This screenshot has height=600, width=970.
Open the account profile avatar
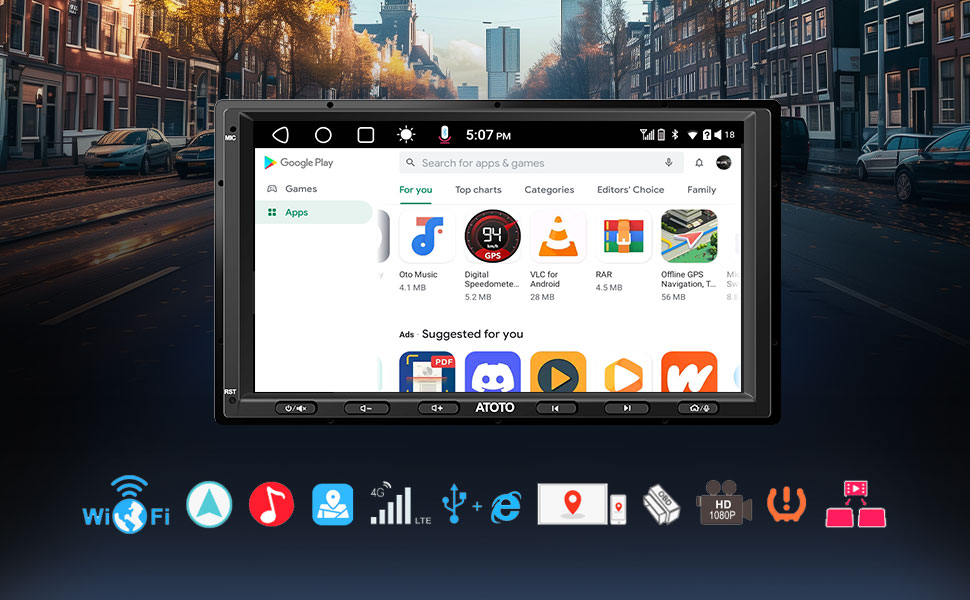click(x=723, y=163)
